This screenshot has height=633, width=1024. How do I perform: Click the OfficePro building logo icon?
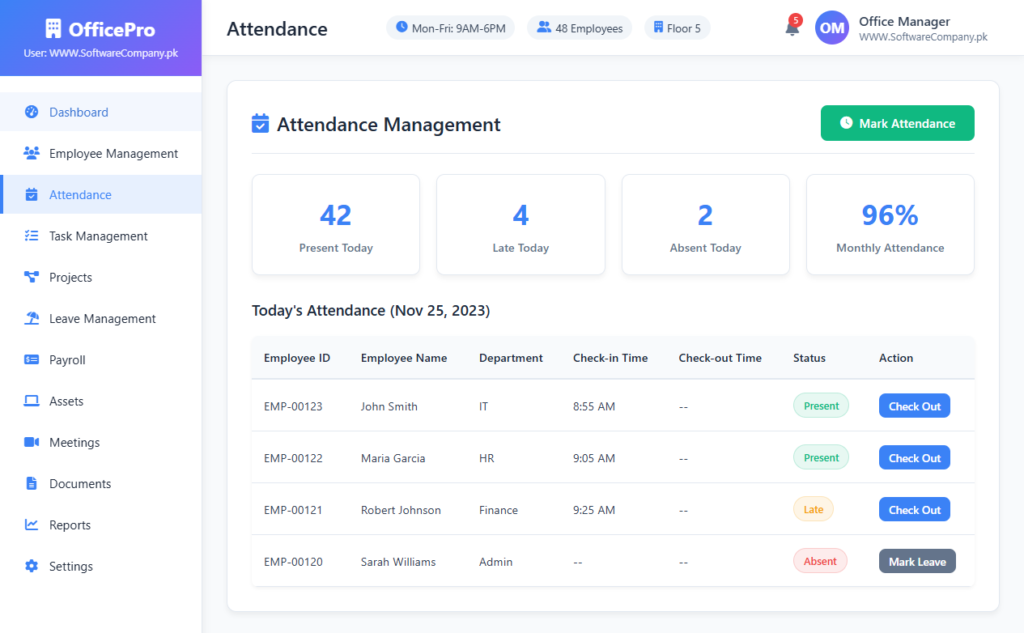54,29
